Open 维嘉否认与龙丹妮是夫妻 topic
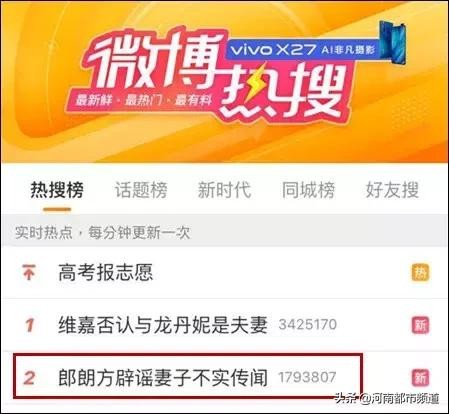The height and width of the screenshot is (414, 449). click(163, 325)
